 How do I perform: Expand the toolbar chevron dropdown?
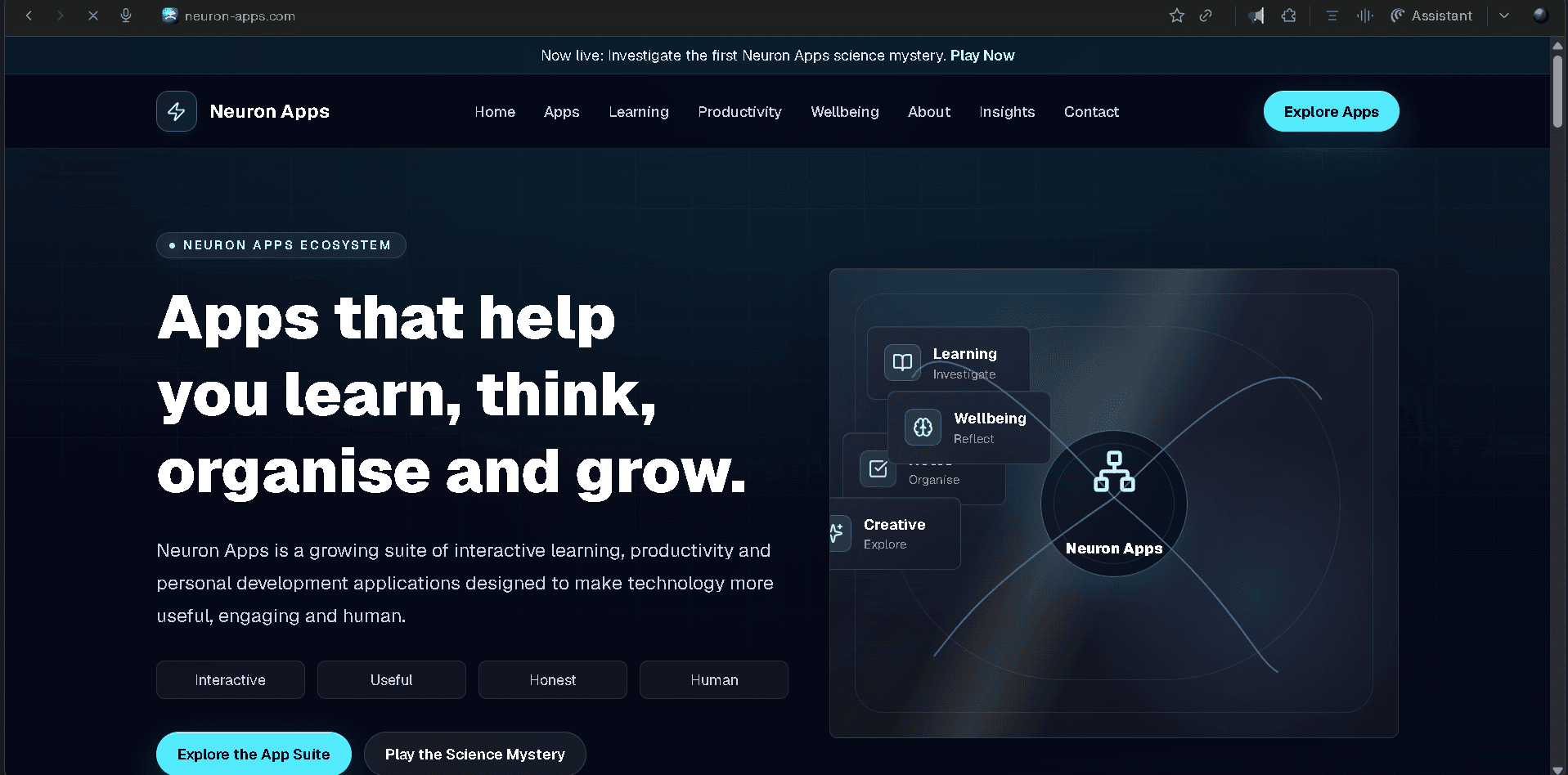tap(1504, 16)
